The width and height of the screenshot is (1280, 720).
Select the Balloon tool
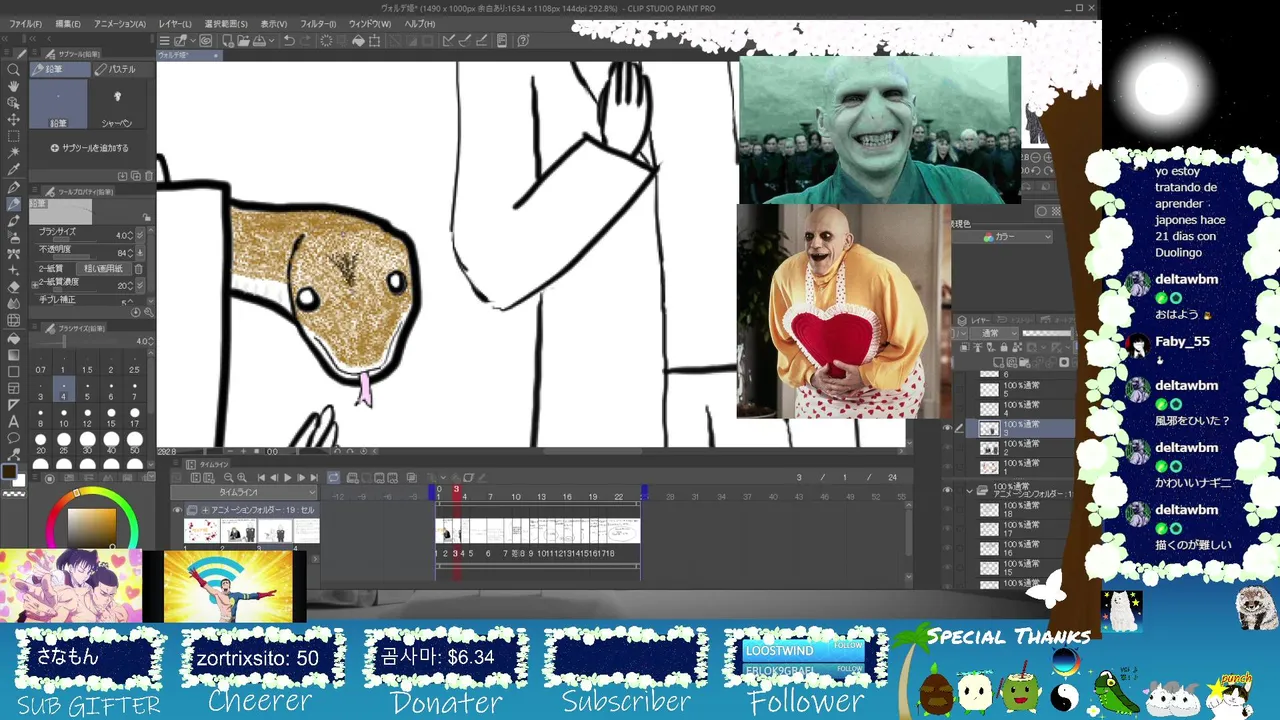click(14, 438)
